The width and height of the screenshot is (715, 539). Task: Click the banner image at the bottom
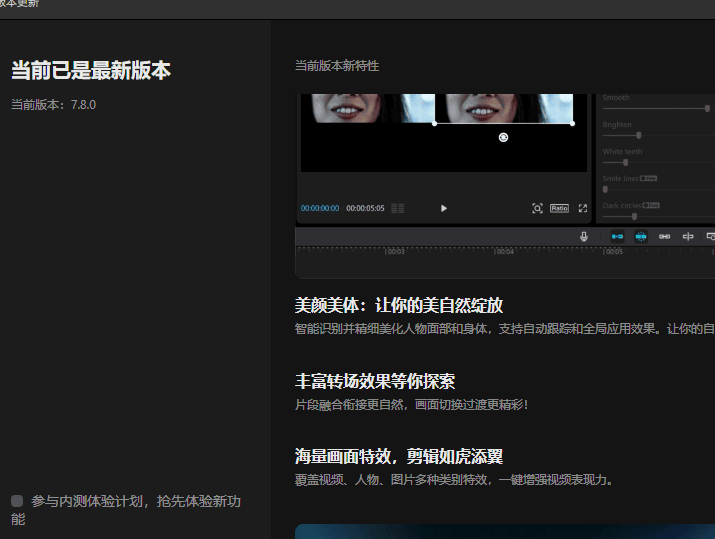[x=504, y=531]
